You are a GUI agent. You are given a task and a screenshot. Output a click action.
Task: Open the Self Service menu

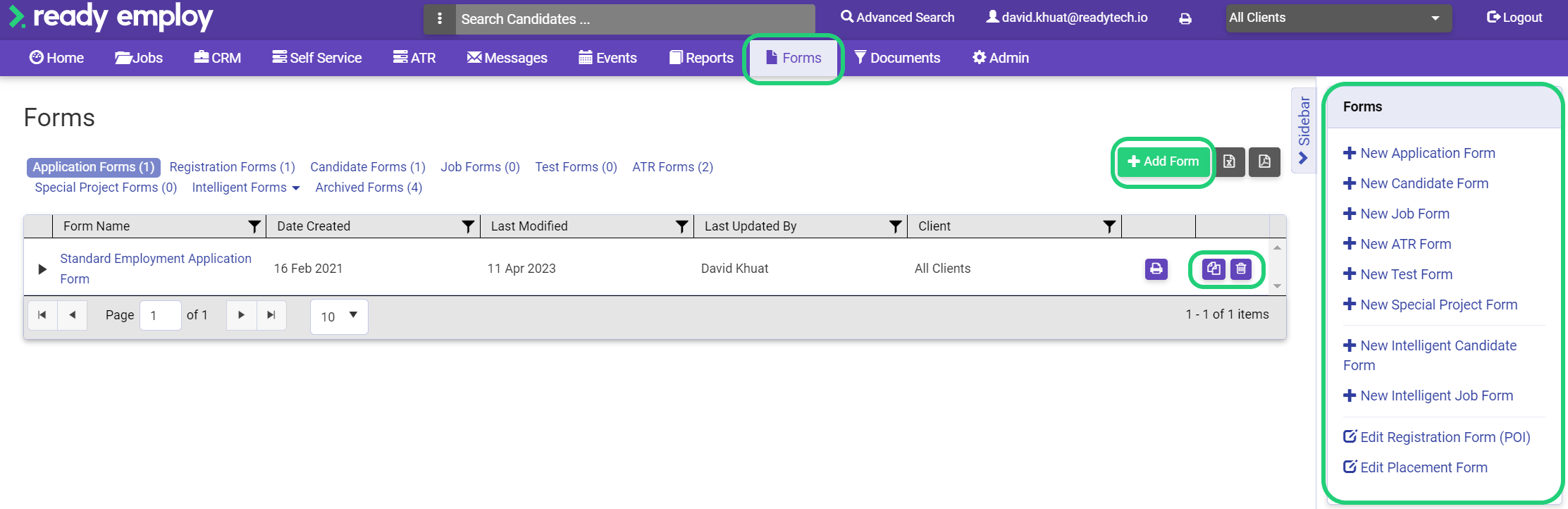317,58
